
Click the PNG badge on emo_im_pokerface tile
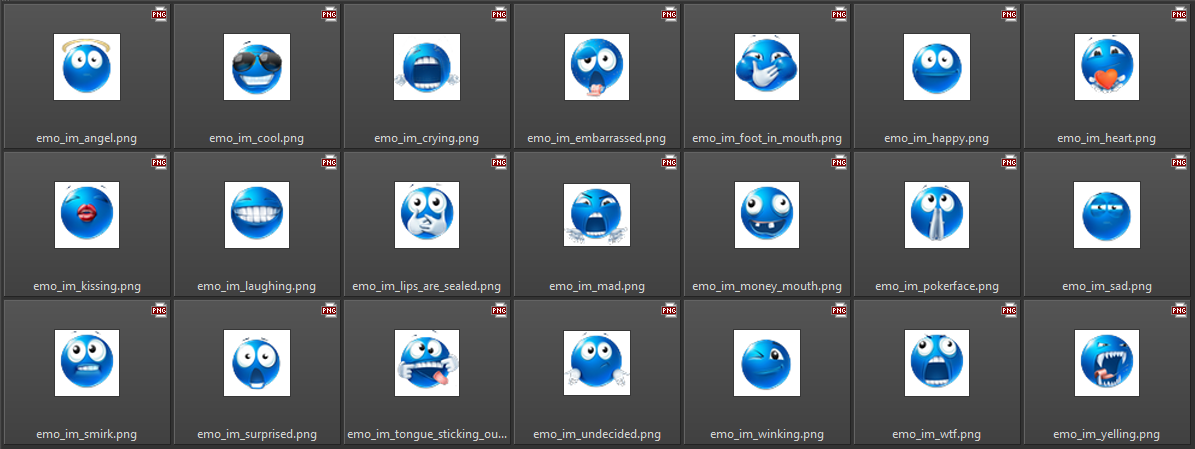[1009, 162]
